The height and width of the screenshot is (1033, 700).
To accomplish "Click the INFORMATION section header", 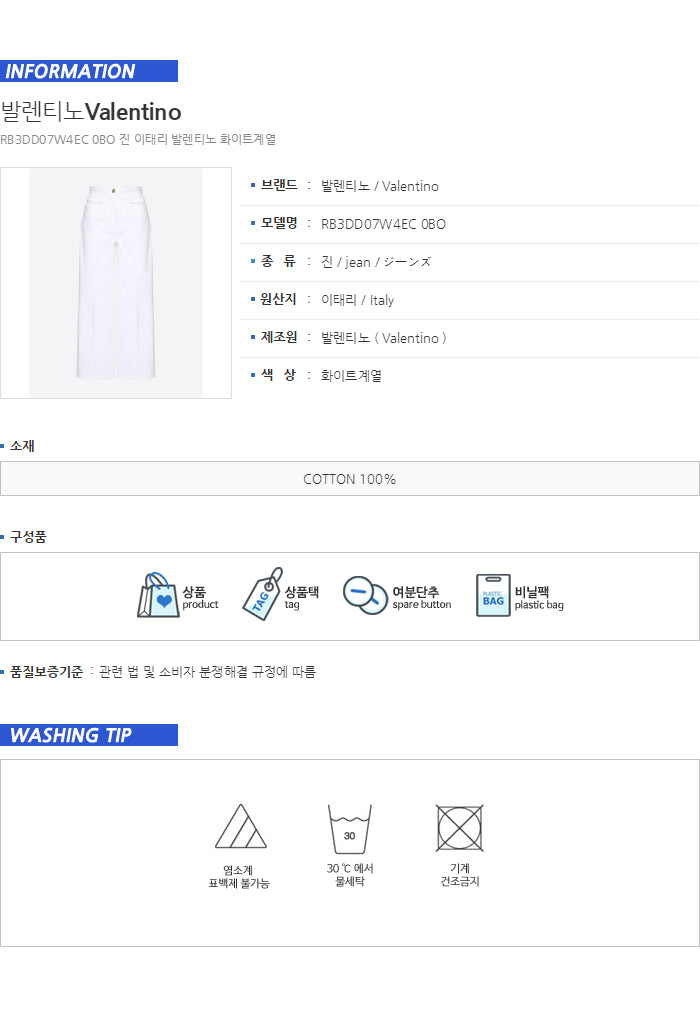I will (89, 71).
